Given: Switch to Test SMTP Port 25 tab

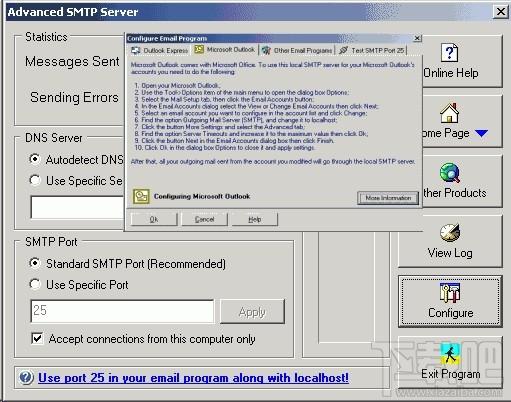Looking at the screenshot, I should point(371,50).
